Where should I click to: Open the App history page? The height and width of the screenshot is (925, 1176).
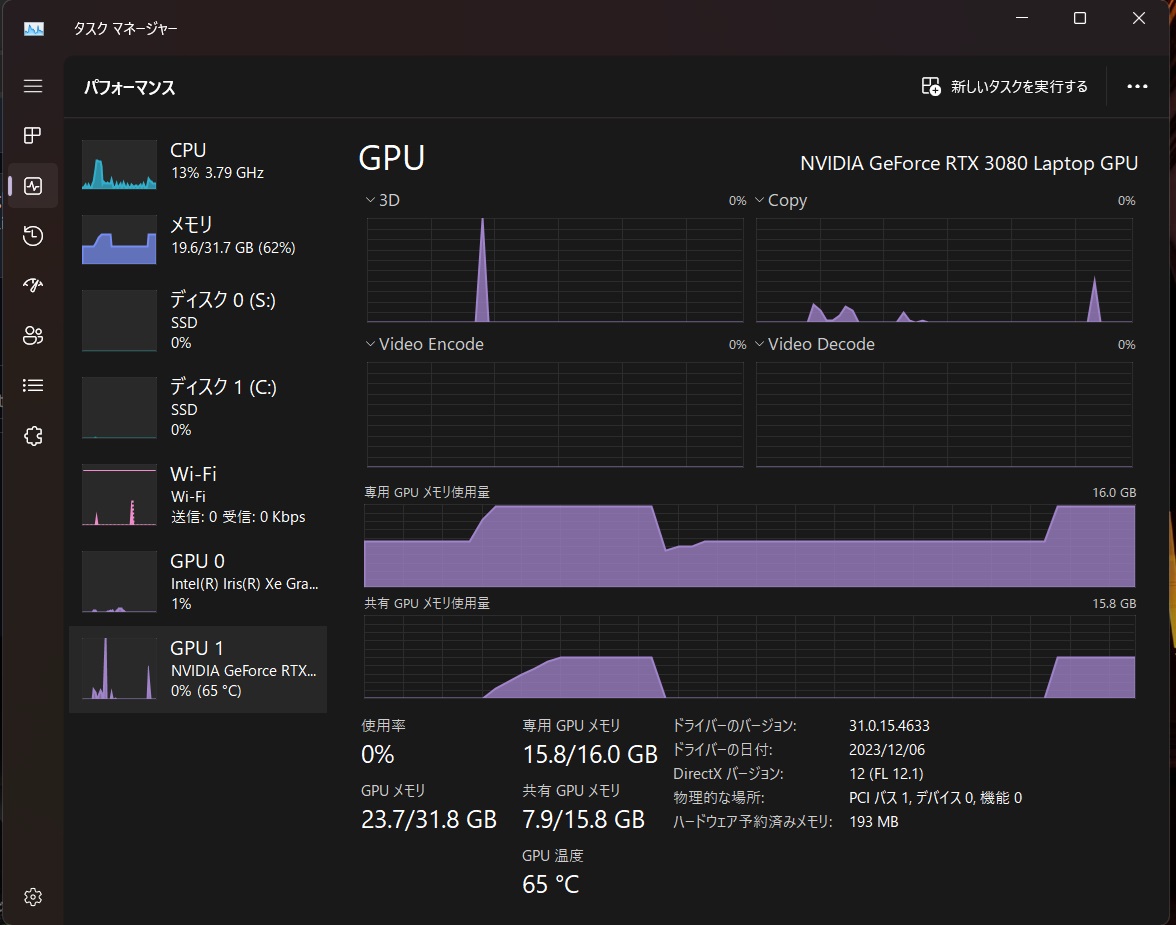tap(33, 235)
